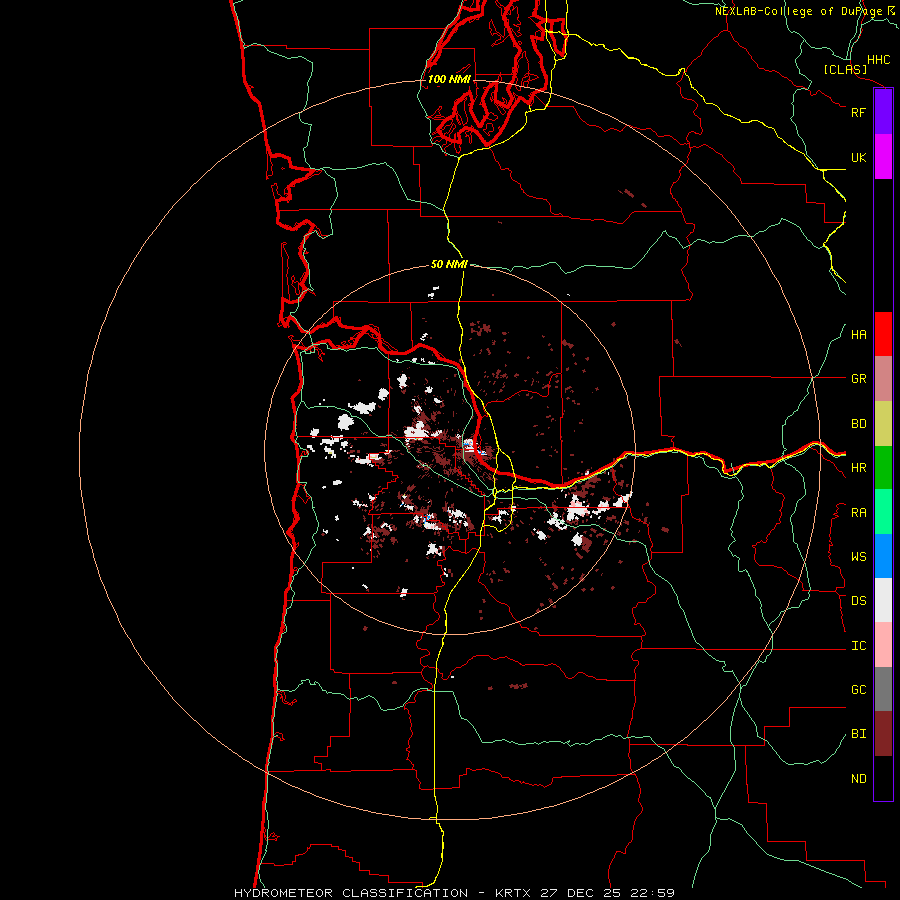Select the white DS legend swatch
This screenshot has width=900, height=900.
tap(883, 600)
